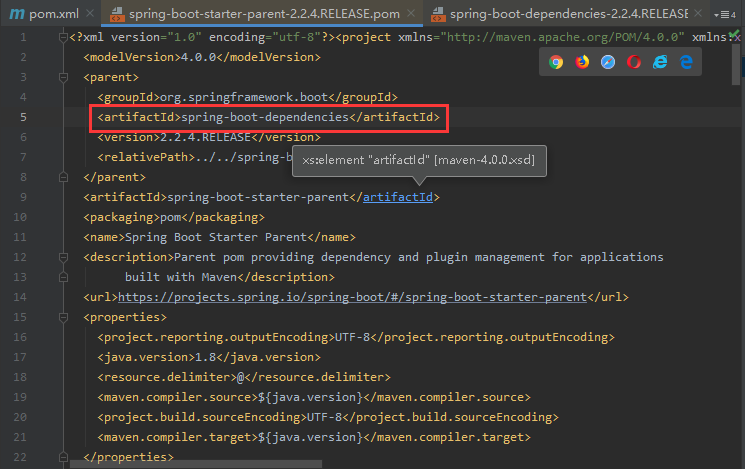Collapse the xml declaration fold on line 1
The image size is (745, 469).
pos(63,37)
